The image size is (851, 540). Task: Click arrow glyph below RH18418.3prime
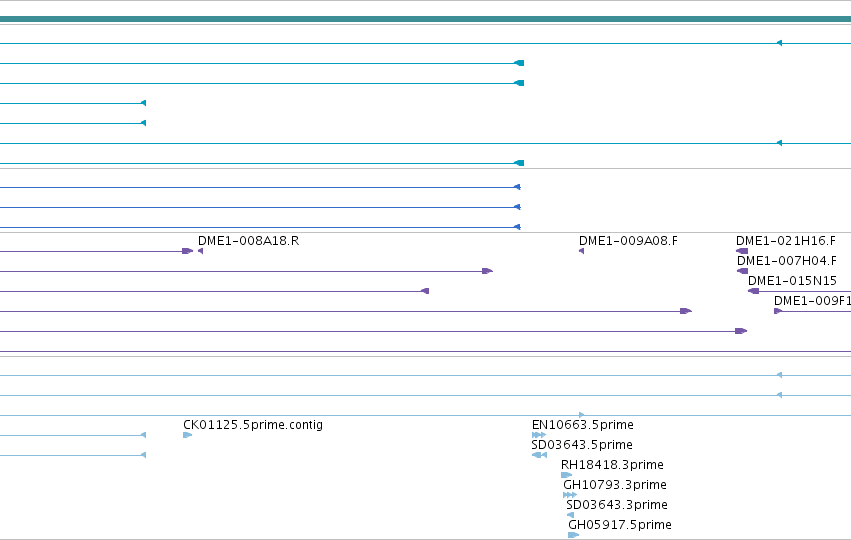click(x=567, y=475)
